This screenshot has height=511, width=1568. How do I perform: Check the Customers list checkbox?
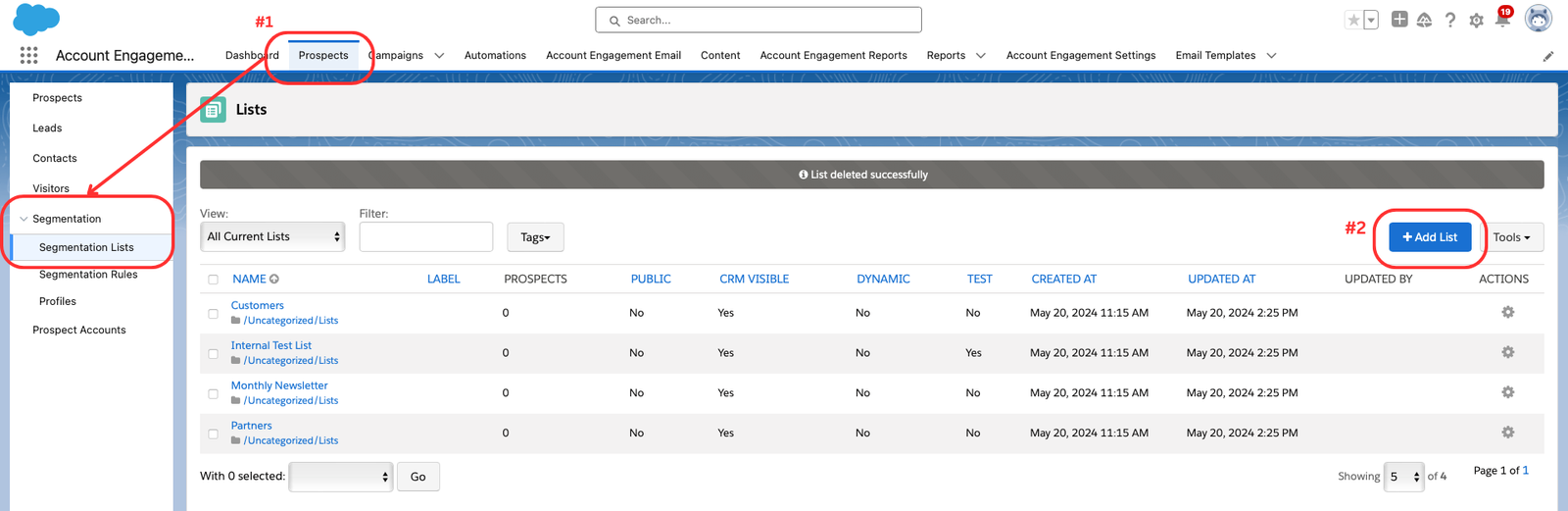(213, 314)
